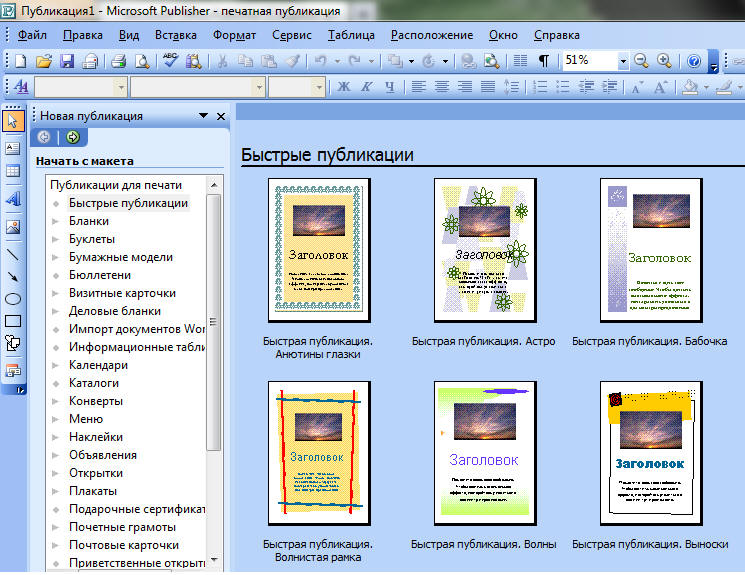
Task: Run the ABC spelling check icon
Action: pyautogui.click(x=170, y=61)
